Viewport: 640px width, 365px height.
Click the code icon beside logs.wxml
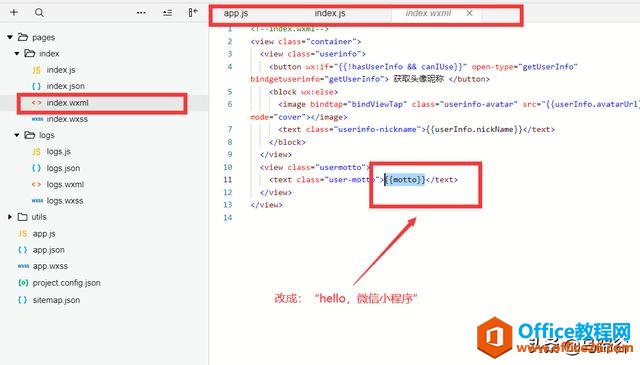pos(36,184)
